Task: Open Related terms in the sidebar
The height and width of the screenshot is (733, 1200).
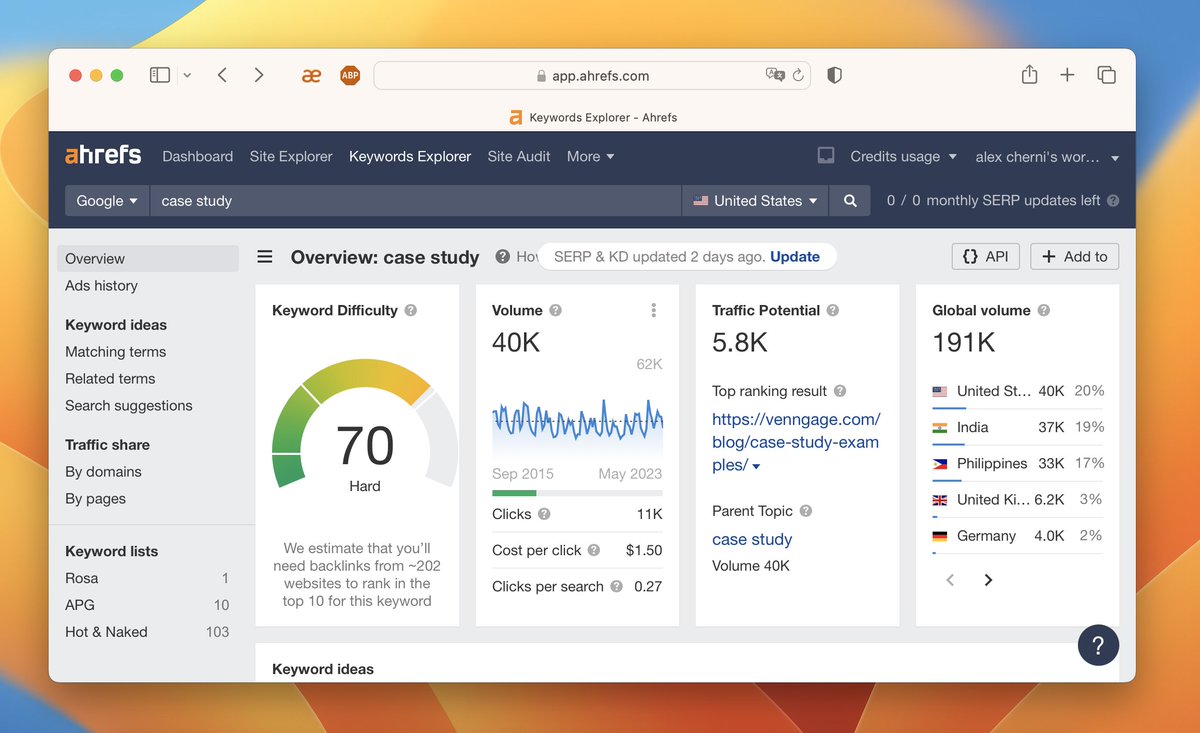Action: pyautogui.click(x=110, y=378)
